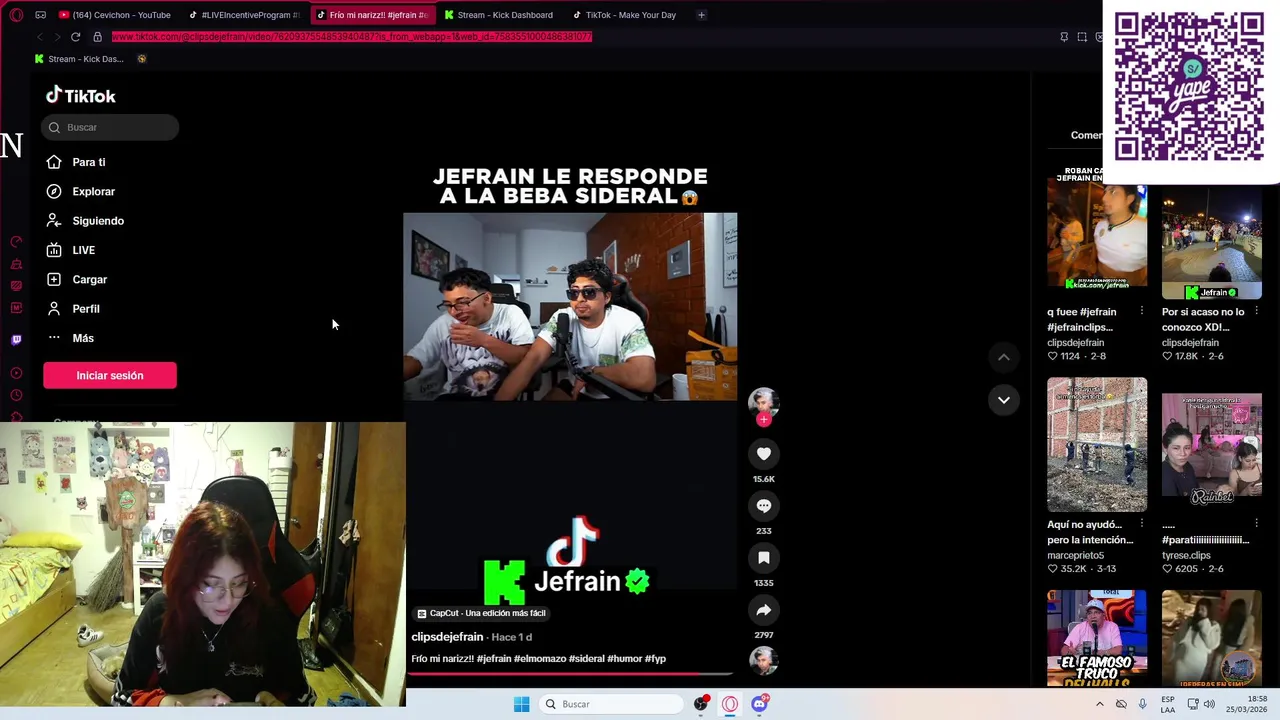Screen dimensions: 1280x720
Task: Open the creator avatar above the like button
Action: (764, 402)
